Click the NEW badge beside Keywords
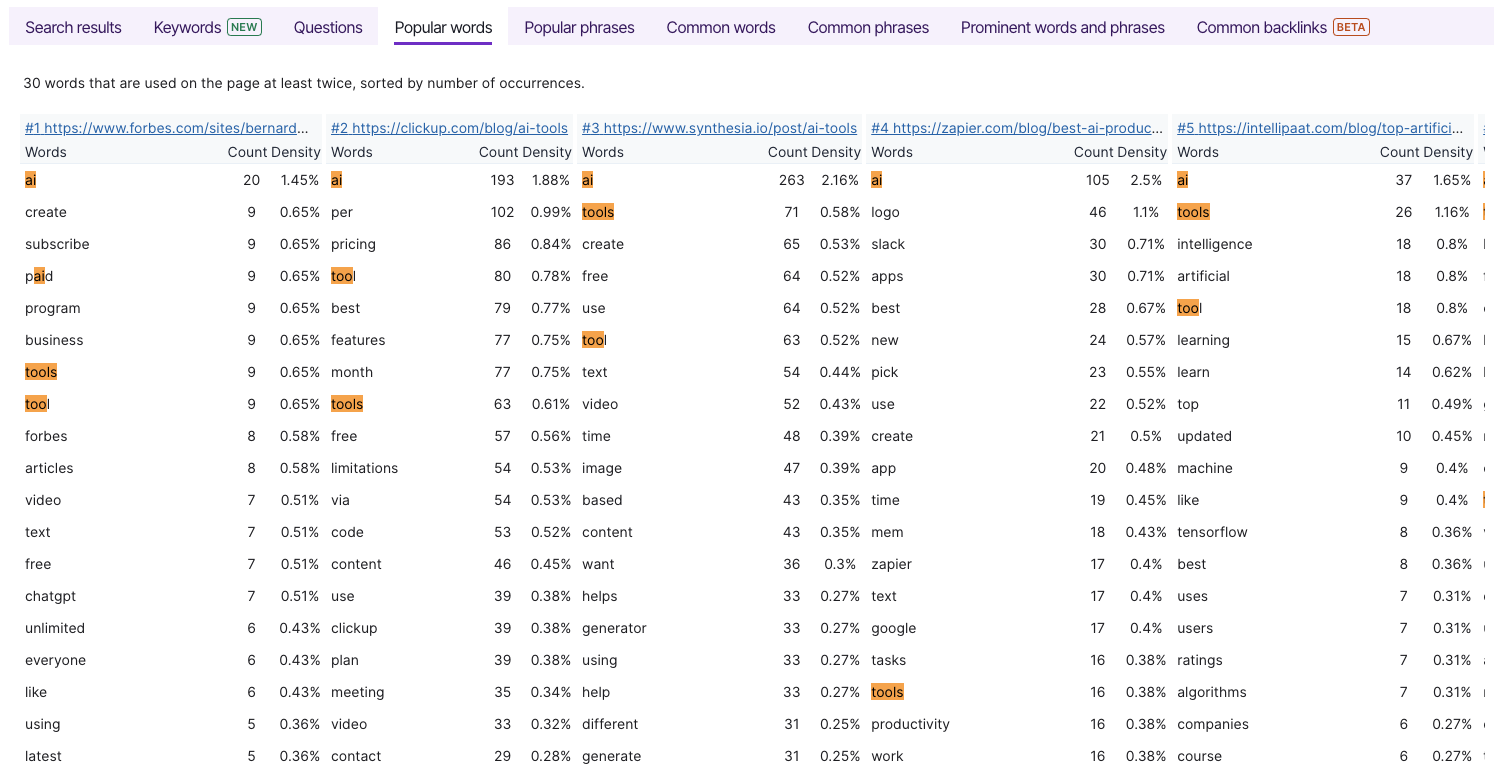This screenshot has height=772, width=1504. [244, 27]
